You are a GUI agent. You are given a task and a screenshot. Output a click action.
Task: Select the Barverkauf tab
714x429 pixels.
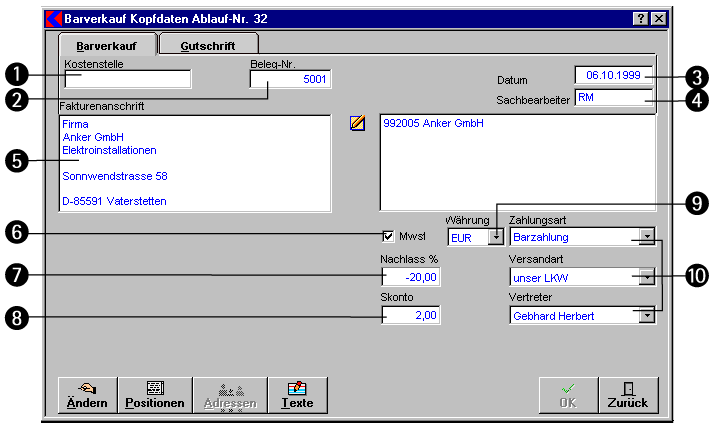coord(108,45)
